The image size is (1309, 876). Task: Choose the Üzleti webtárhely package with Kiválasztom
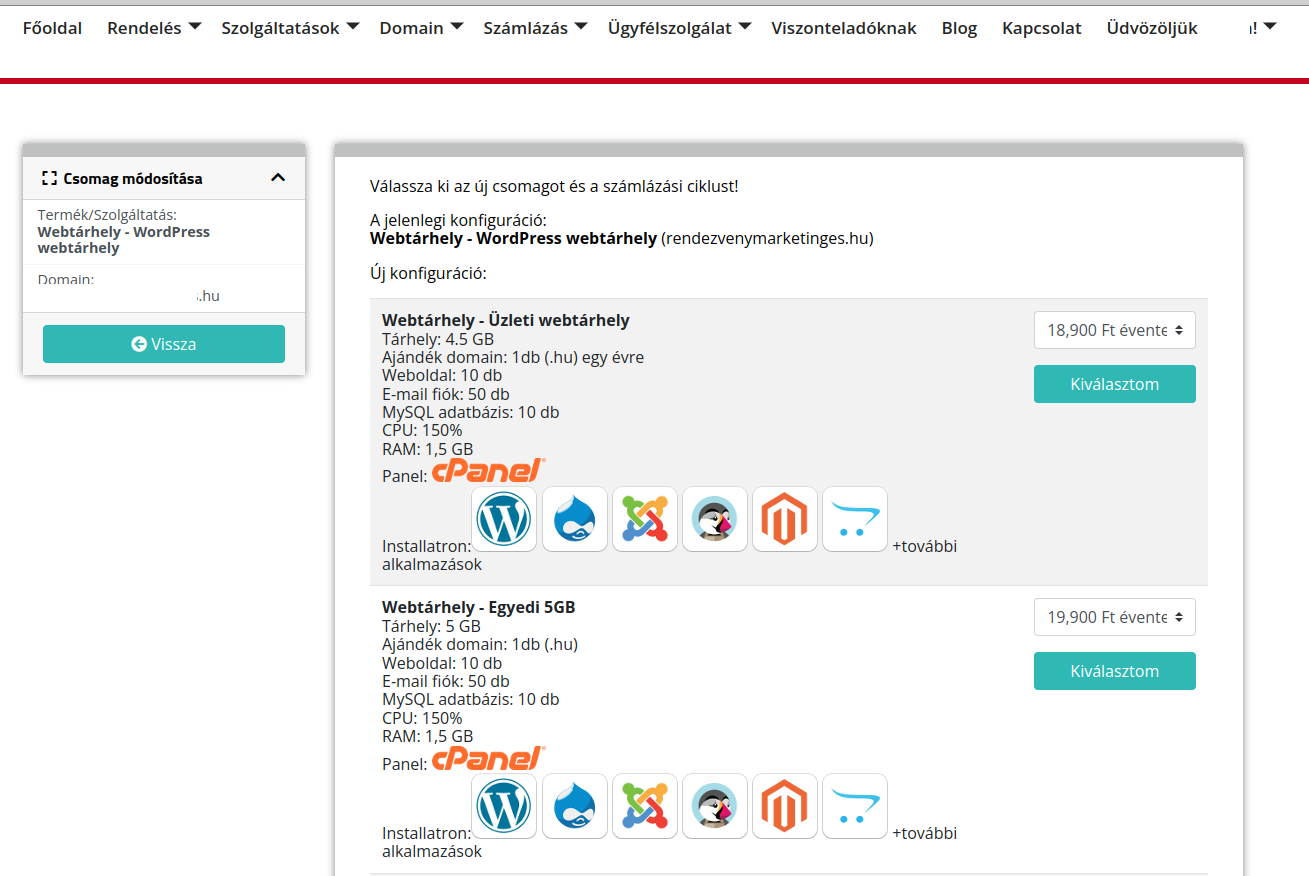tap(1115, 384)
